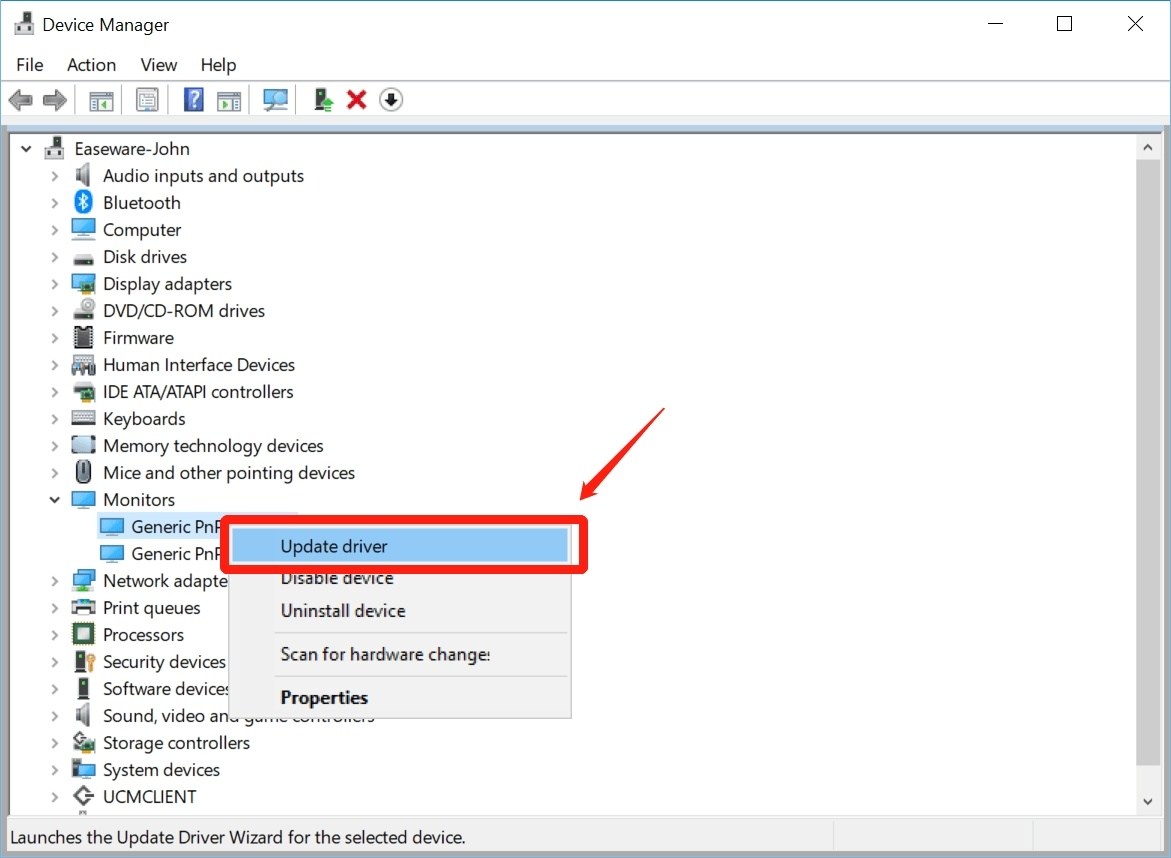Click the Update device driver toolbar icon
This screenshot has height=858, width=1171.
(323, 100)
